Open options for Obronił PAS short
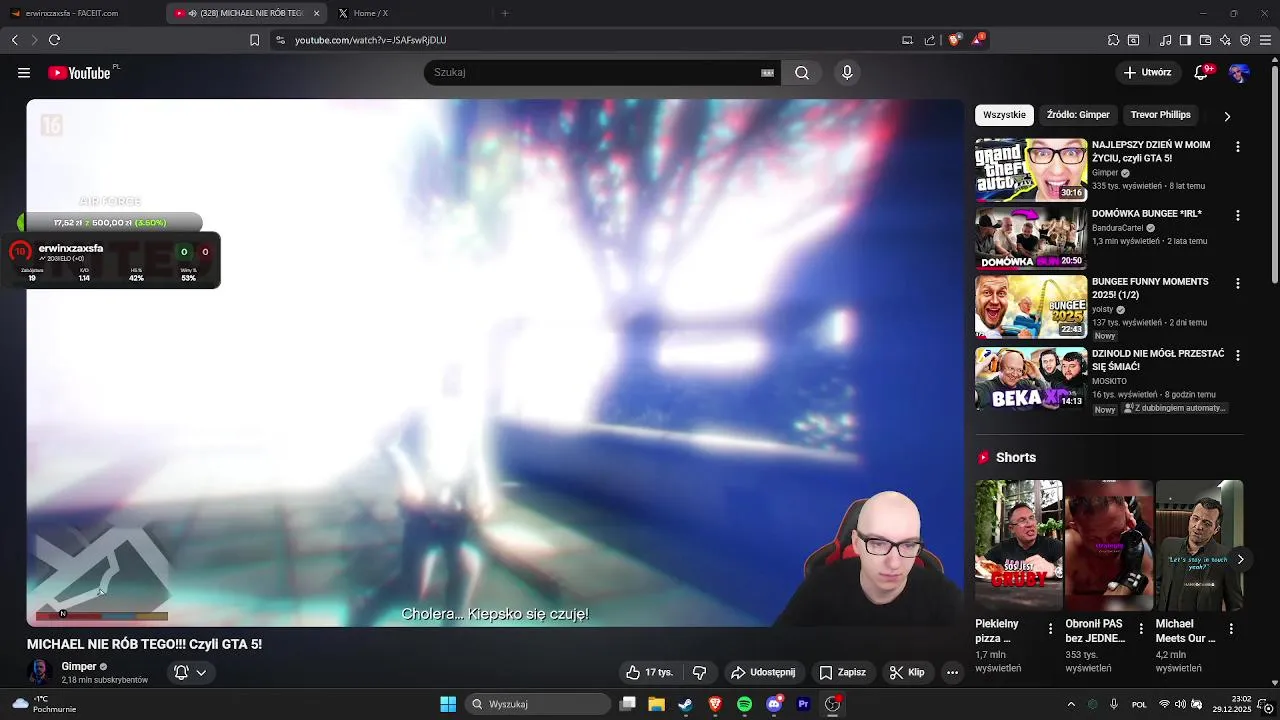The width and height of the screenshot is (1280, 720). pyautogui.click(x=1141, y=629)
